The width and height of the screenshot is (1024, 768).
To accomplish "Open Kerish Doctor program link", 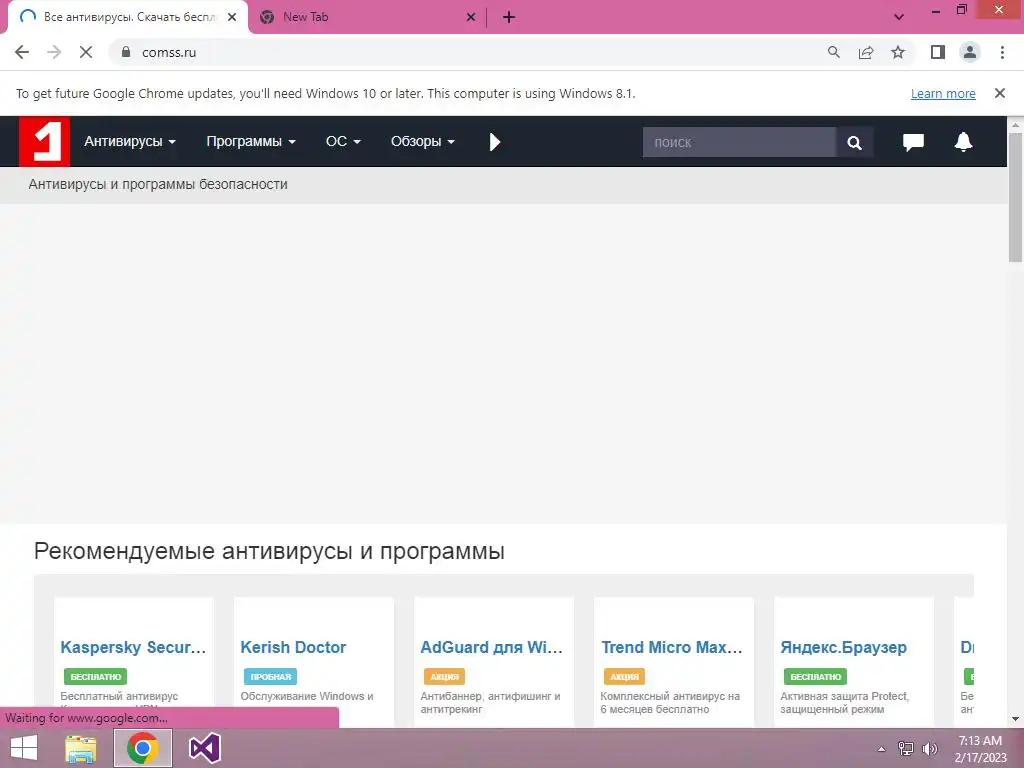I will click(293, 647).
